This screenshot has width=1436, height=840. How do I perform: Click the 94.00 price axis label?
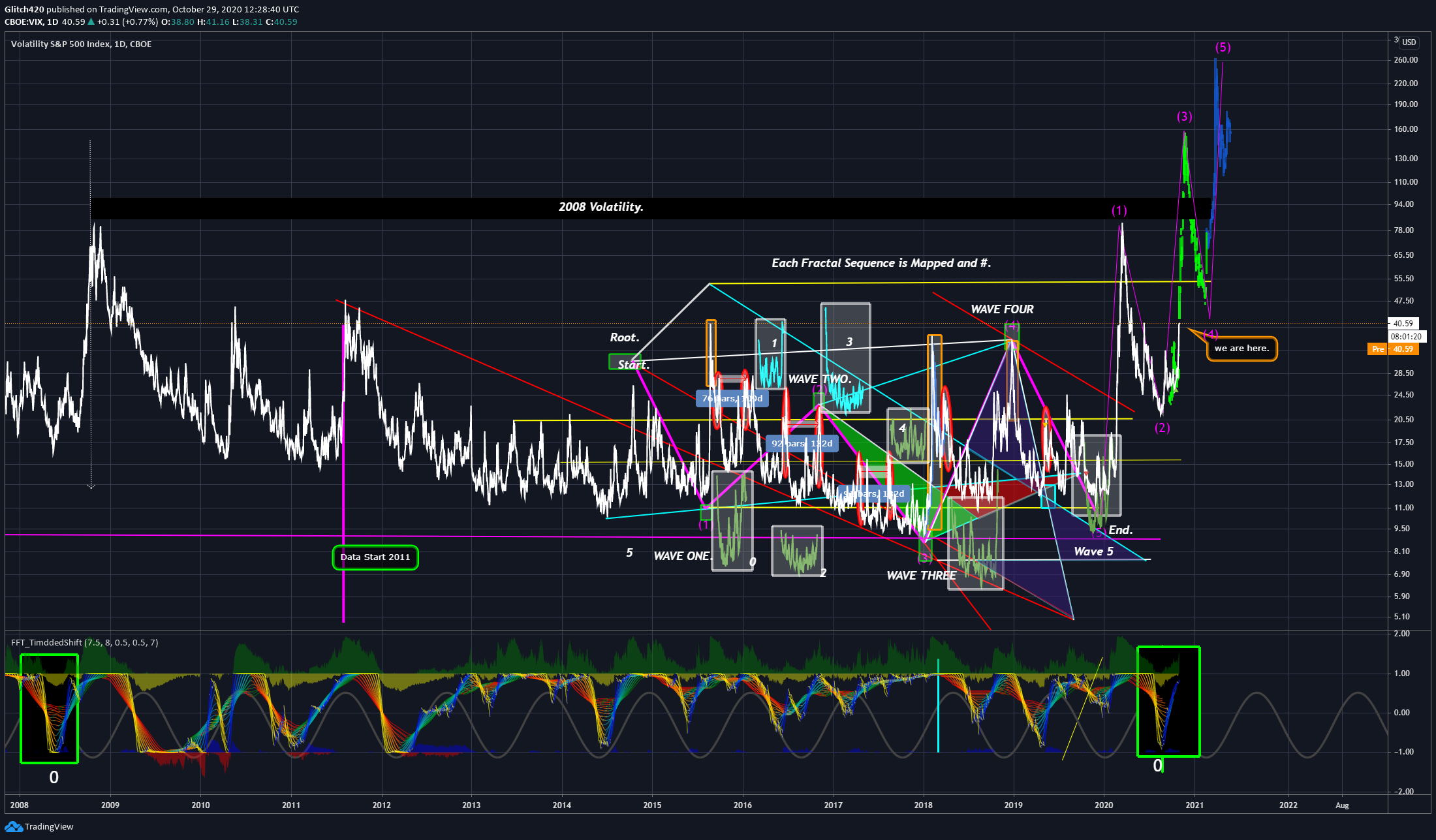click(1403, 204)
